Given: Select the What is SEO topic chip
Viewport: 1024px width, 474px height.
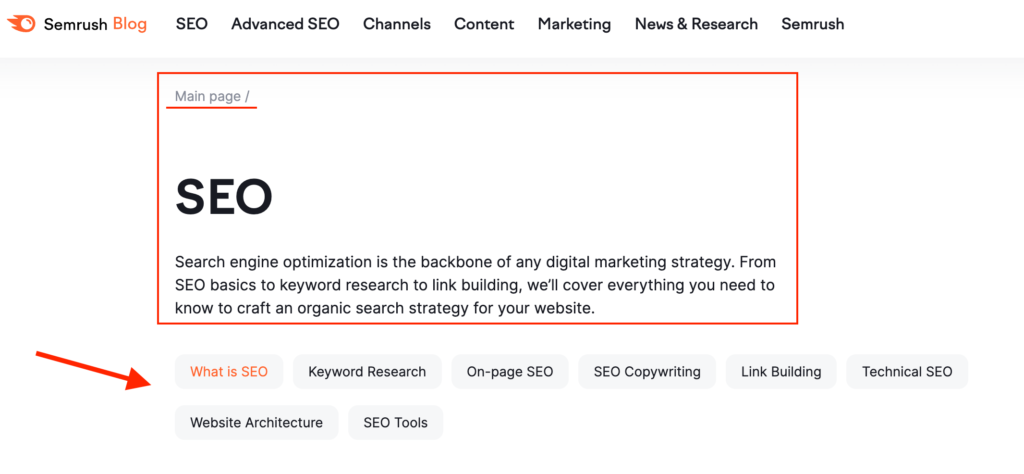Looking at the screenshot, I should (x=229, y=372).
